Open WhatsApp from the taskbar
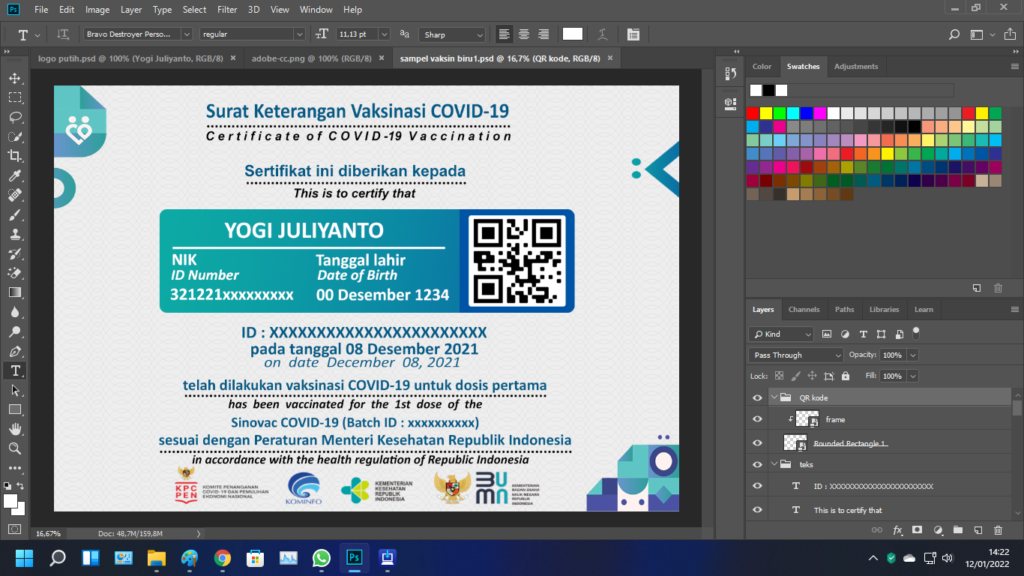The image size is (1024, 576). pyautogui.click(x=321, y=557)
